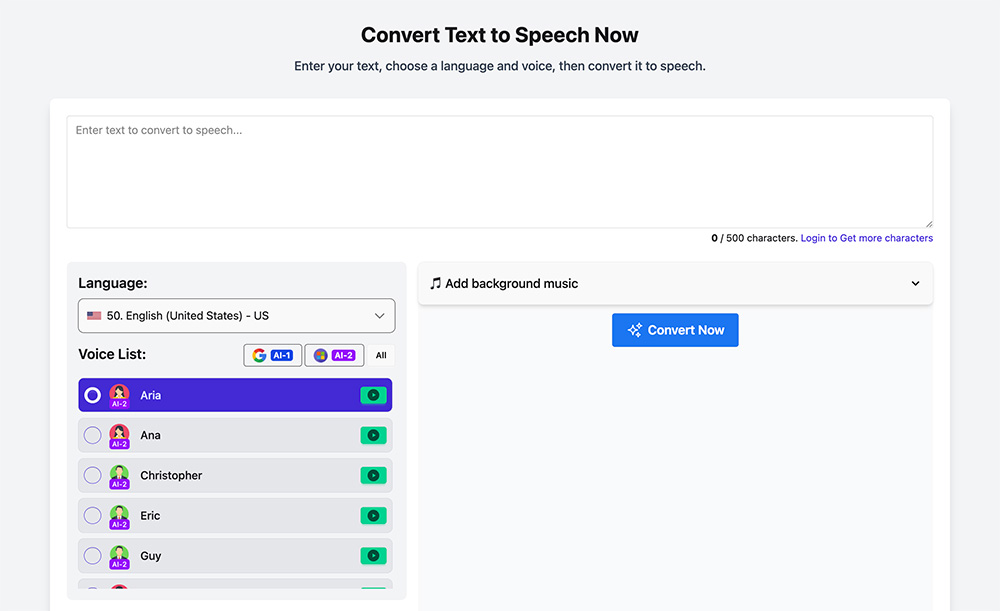Select the Ana voice radio button
The width and height of the screenshot is (1000, 611).
(x=92, y=436)
